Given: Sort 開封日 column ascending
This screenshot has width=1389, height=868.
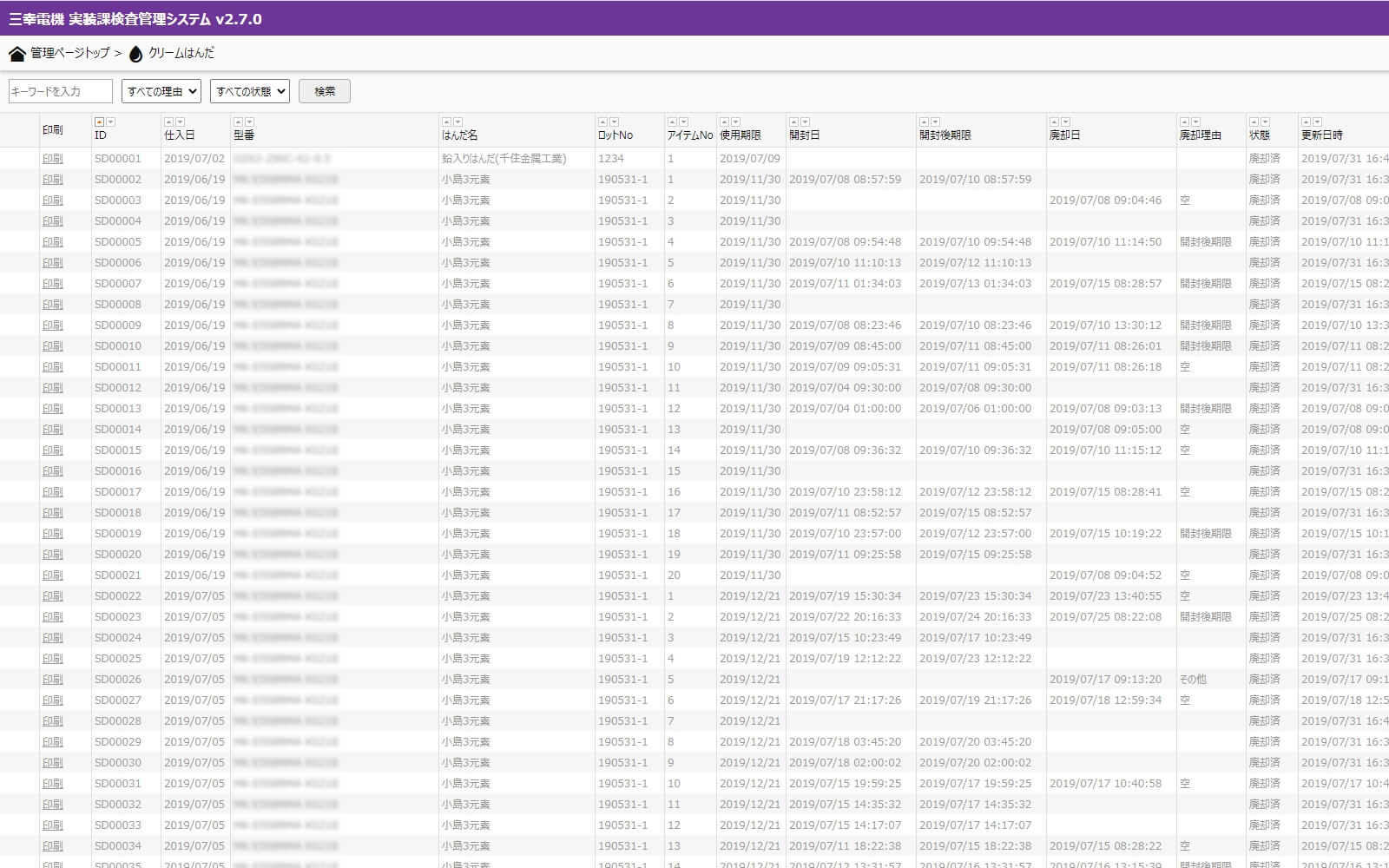Looking at the screenshot, I should tap(793, 122).
